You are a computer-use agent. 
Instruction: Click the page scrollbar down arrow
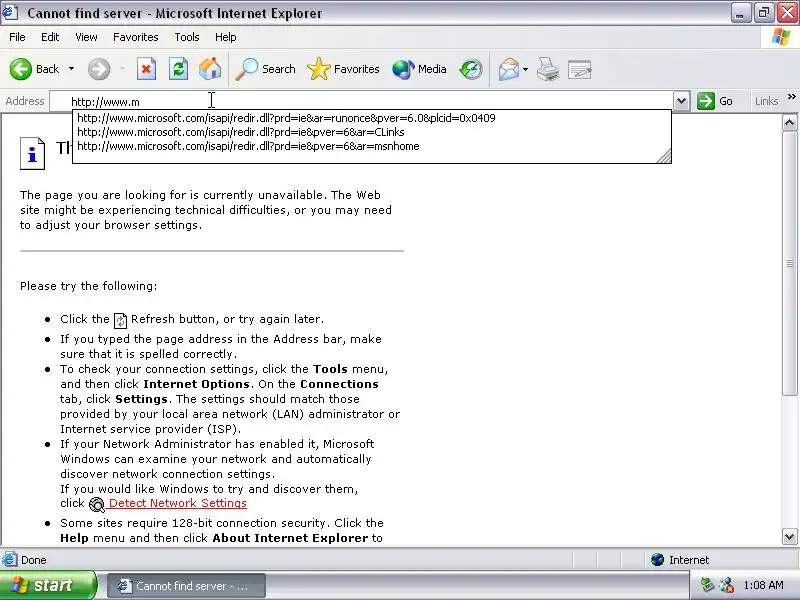click(789, 536)
